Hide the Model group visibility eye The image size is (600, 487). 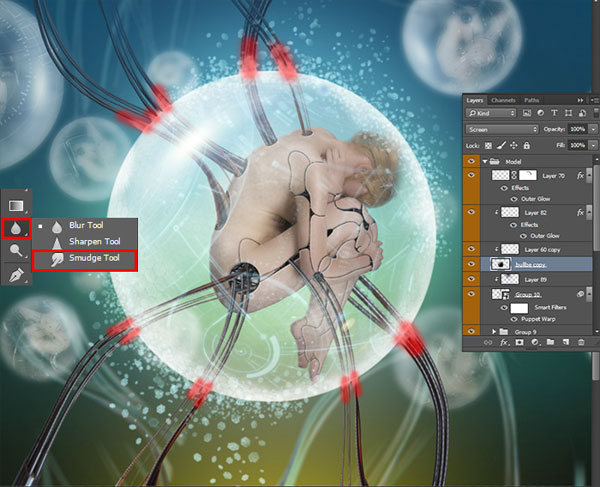pyautogui.click(x=471, y=161)
